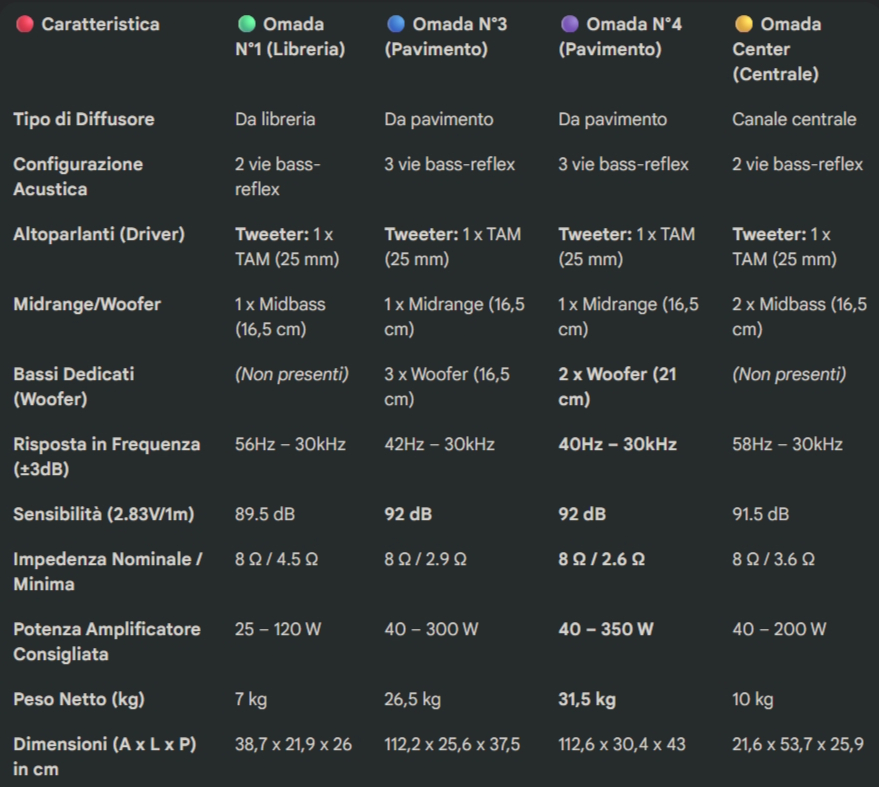Click the bold 2 x Woofer (21 cm) cell
This screenshot has height=787, width=879.
point(617,386)
